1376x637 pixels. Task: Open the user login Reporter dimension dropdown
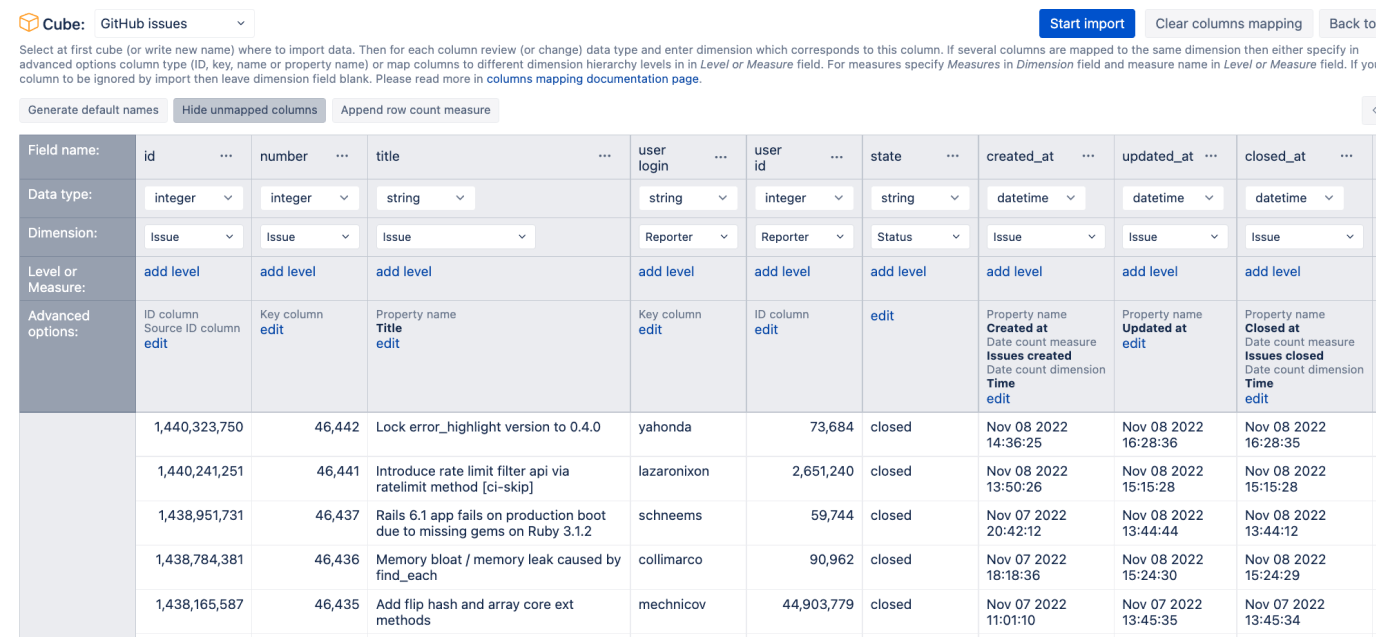[687, 237]
